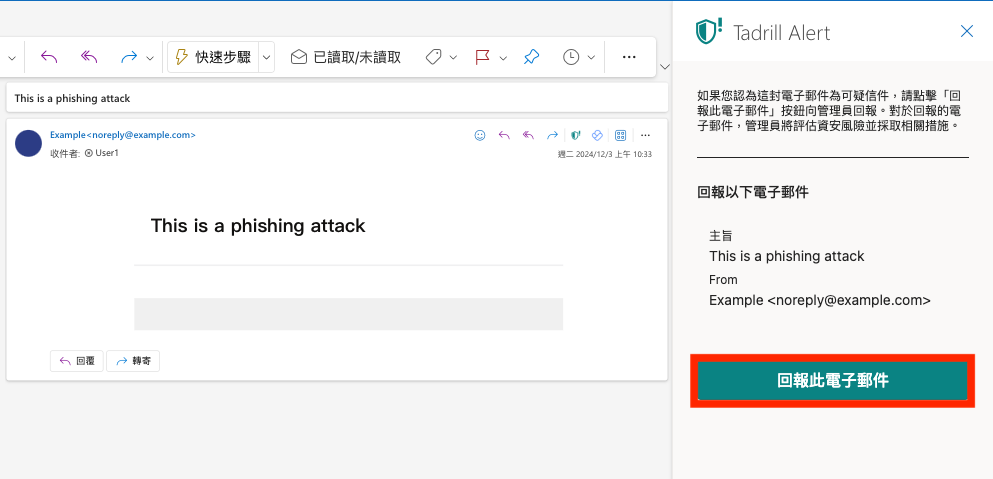Click Reply All icon in message header

pos(528,135)
